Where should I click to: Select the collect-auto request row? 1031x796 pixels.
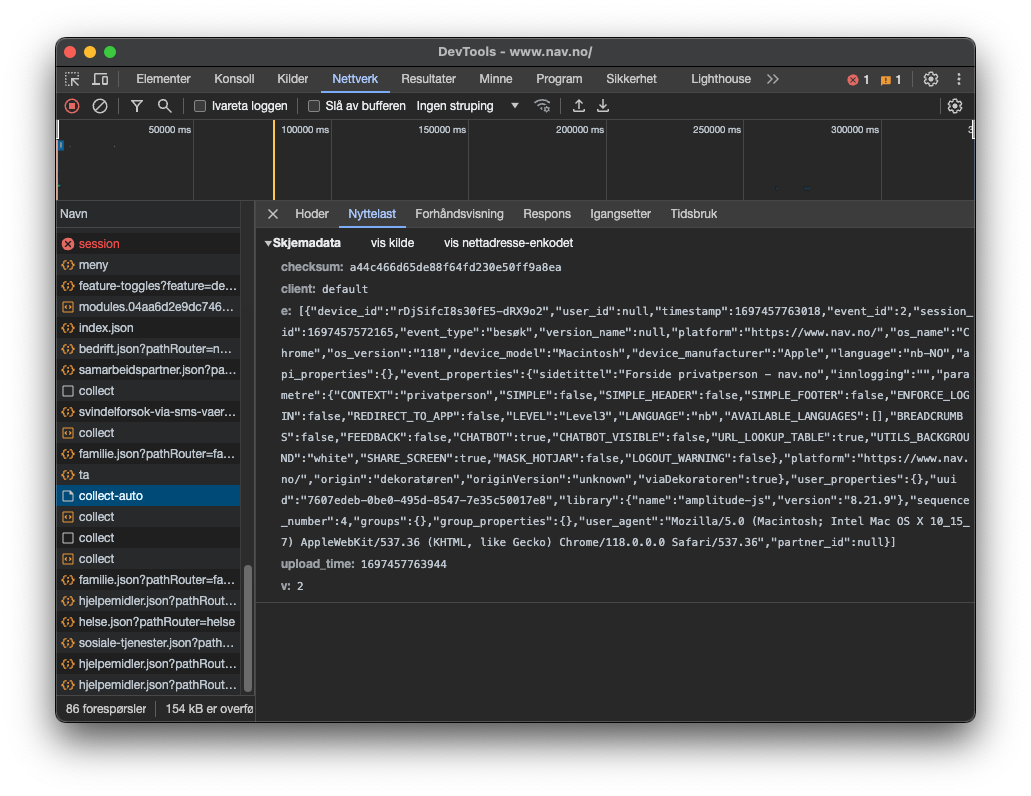coord(149,496)
